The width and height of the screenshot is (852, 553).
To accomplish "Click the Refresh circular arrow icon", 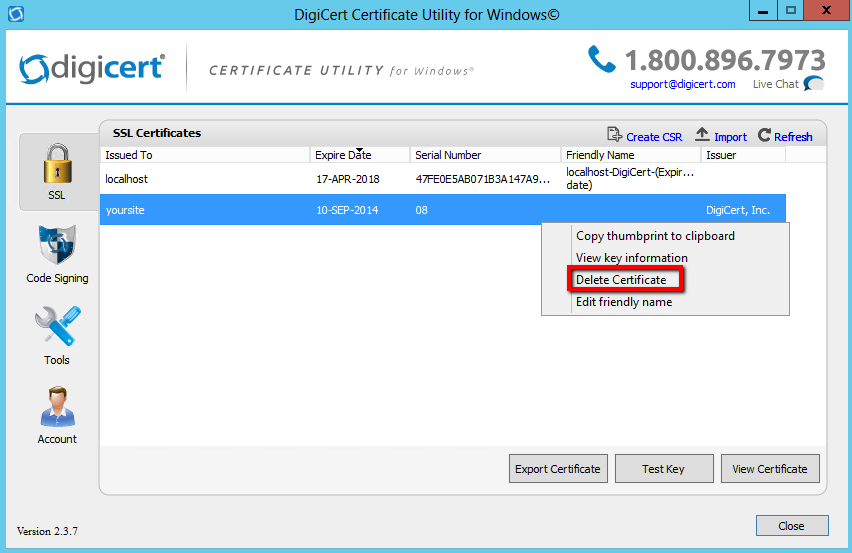I will click(x=764, y=135).
